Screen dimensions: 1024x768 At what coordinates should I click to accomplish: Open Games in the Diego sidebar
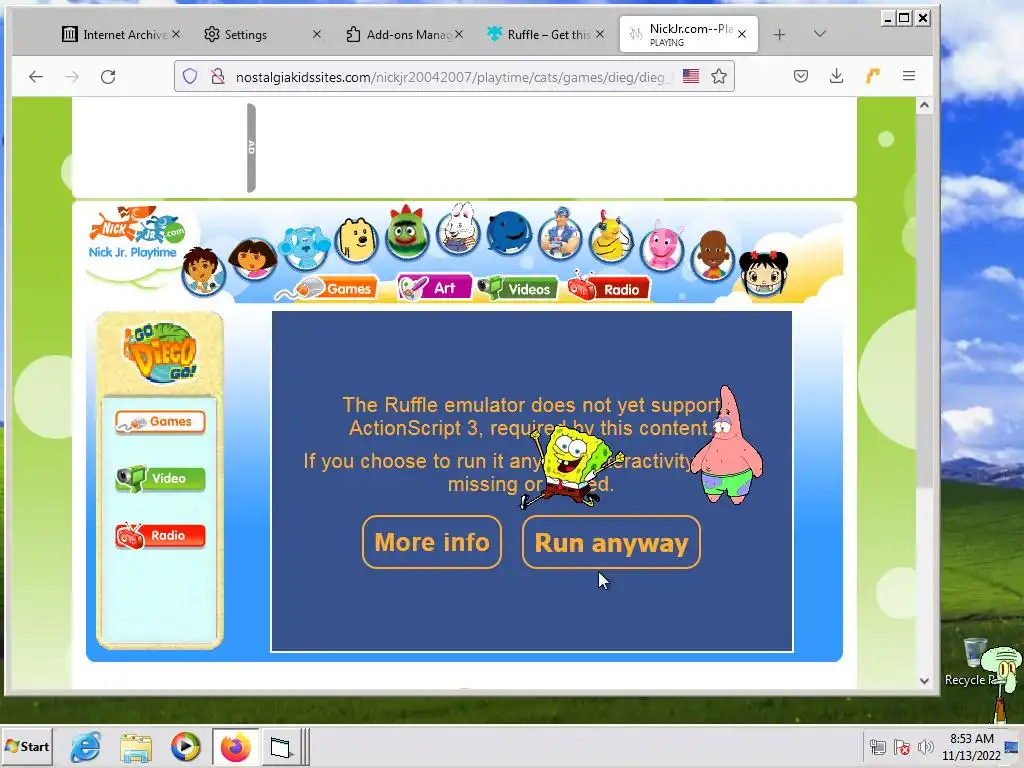(160, 422)
